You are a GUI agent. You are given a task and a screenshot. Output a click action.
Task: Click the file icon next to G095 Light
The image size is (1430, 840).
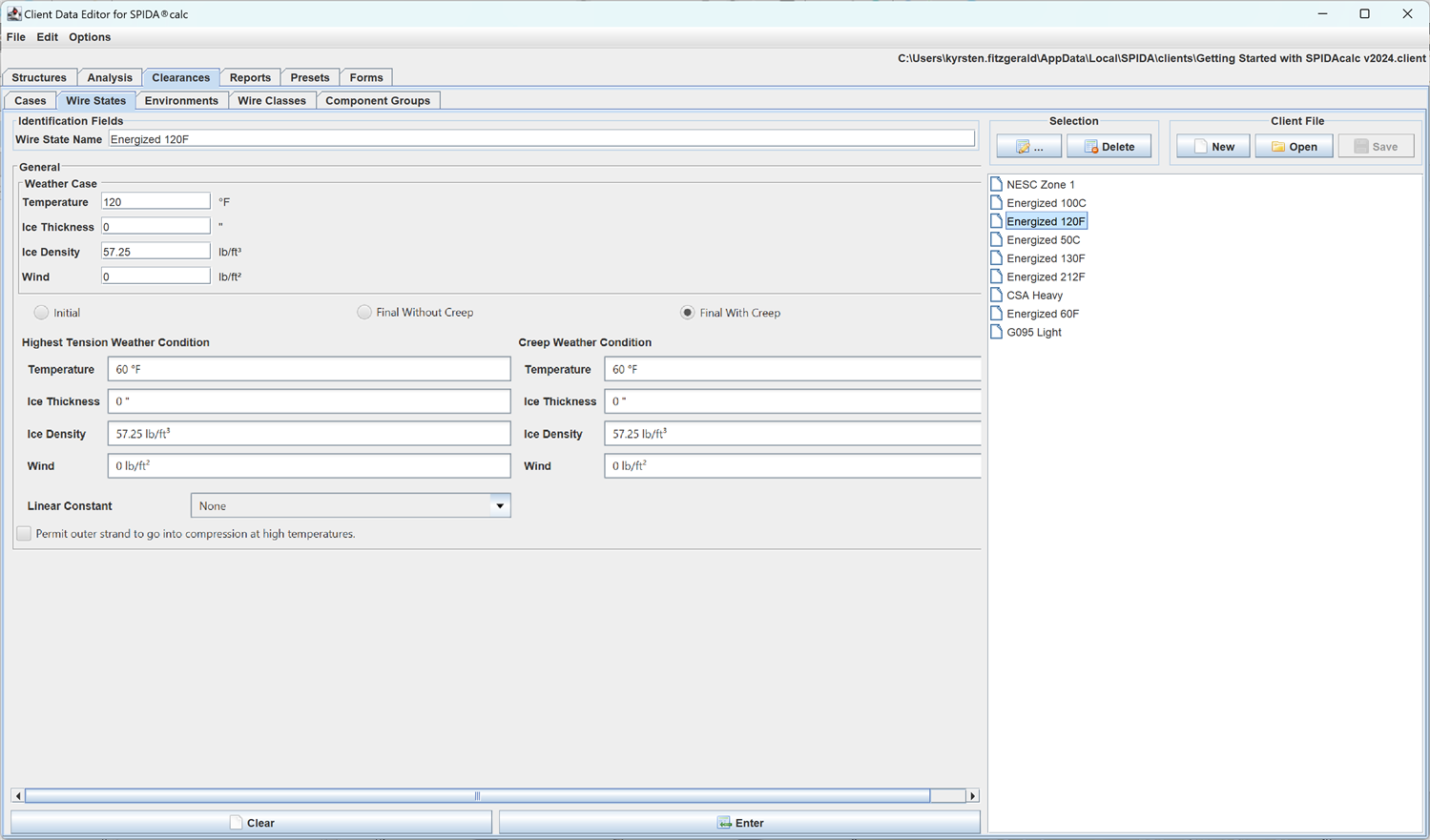(996, 332)
